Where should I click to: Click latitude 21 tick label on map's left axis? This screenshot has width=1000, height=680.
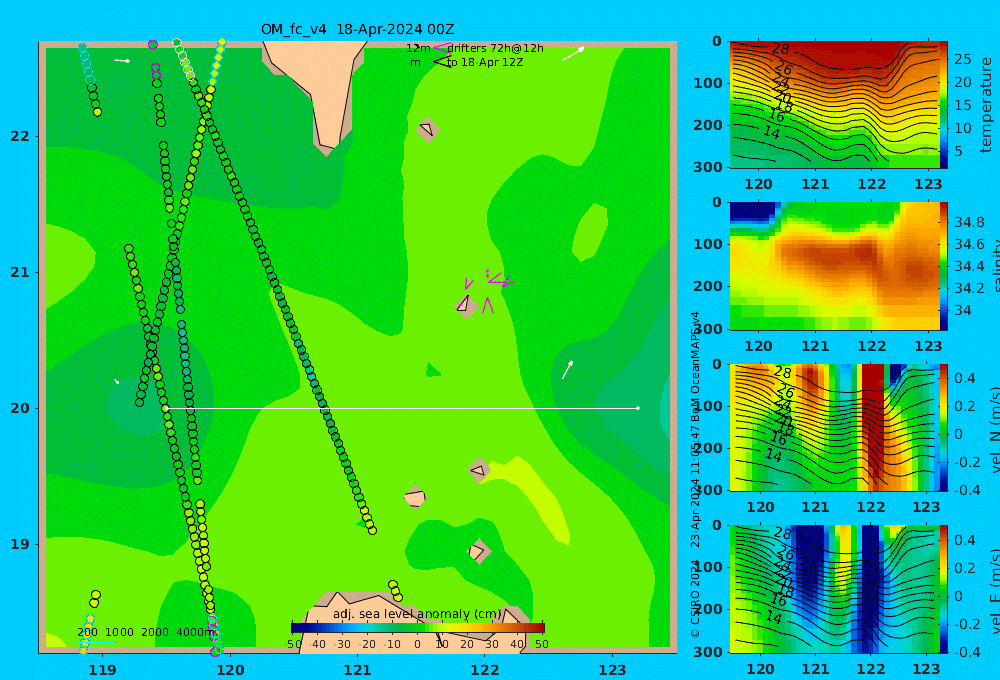click(20, 272)
